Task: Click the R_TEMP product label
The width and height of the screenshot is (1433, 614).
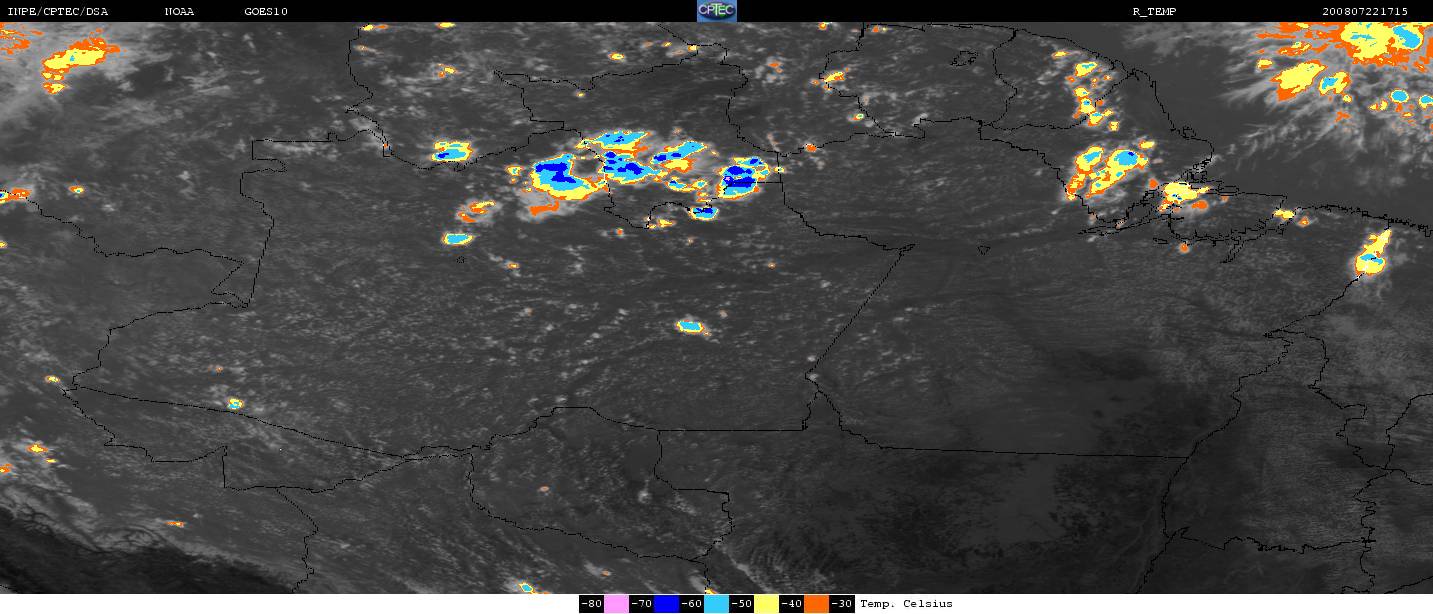Action: (1154, 11)
